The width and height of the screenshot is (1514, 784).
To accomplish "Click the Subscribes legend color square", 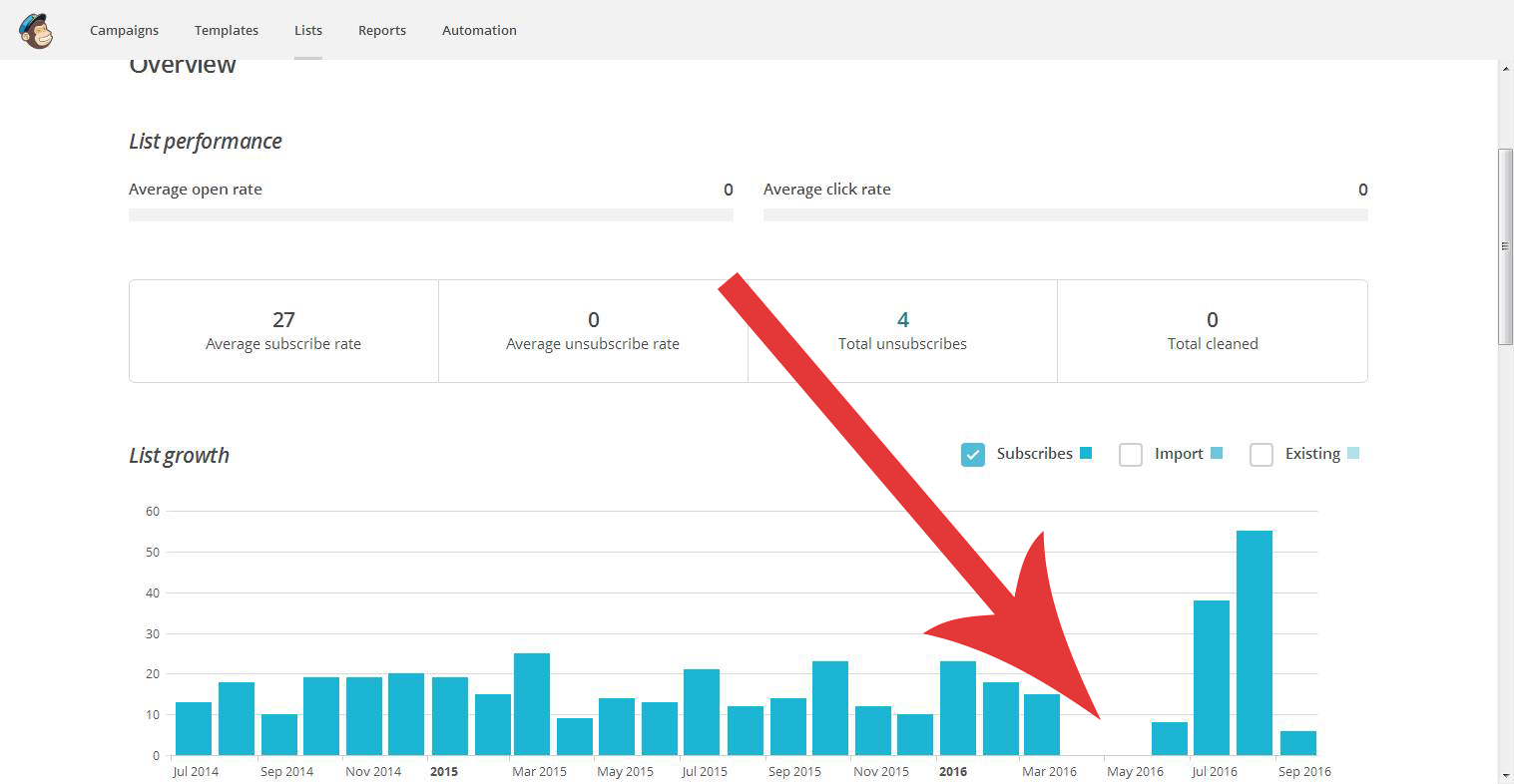I will click(x=1086, y=453).
